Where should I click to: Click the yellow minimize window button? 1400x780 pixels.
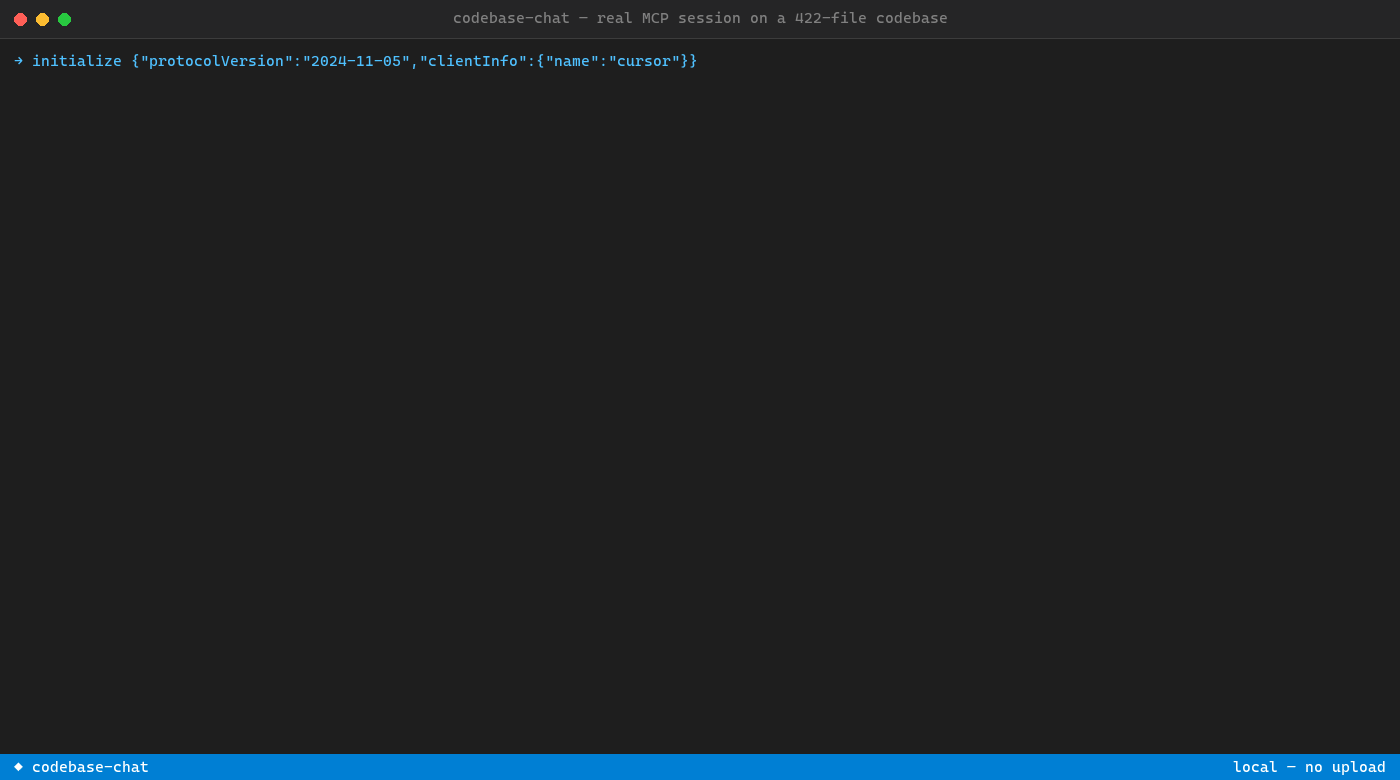42,19
